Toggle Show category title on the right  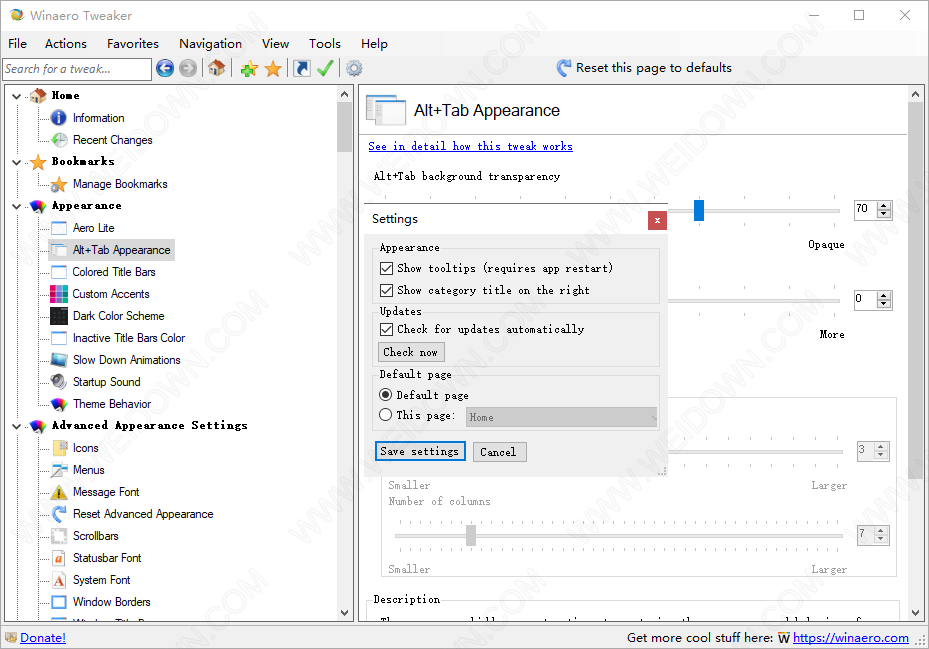pyautogui.click(x=386, y=290)
